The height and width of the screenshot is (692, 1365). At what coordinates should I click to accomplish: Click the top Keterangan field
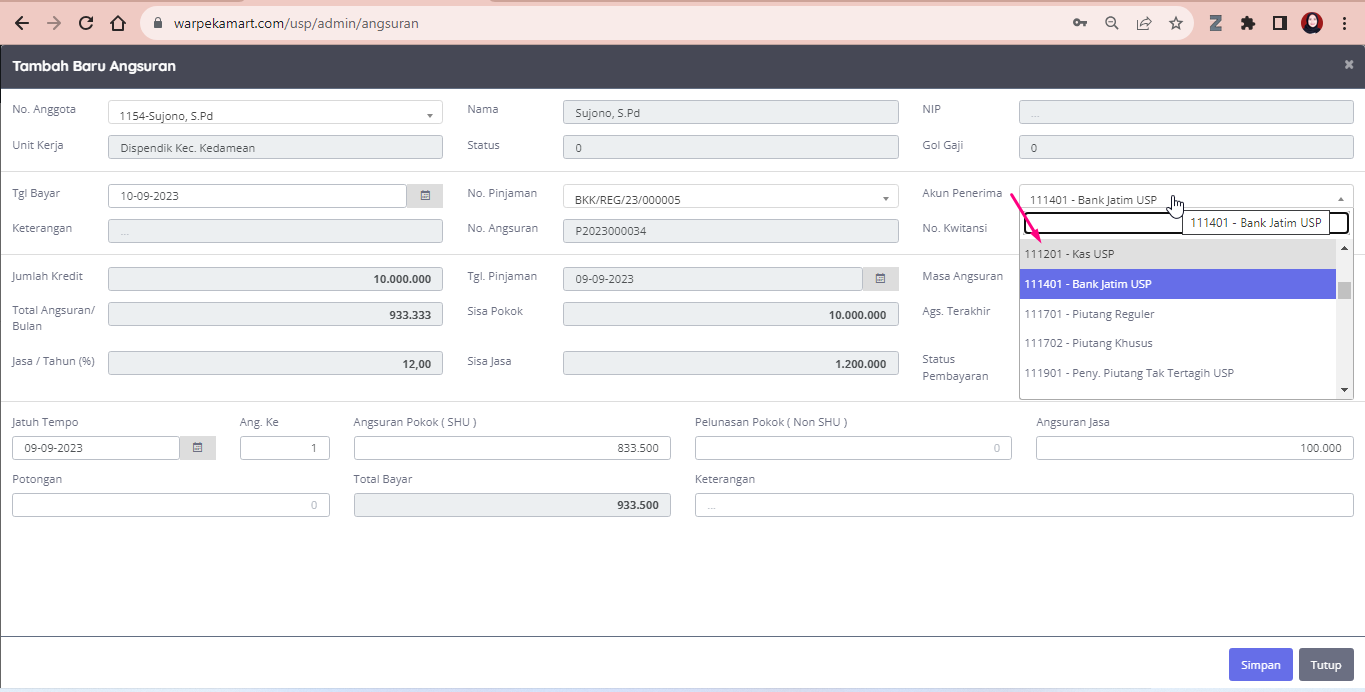tap(275, 231)
